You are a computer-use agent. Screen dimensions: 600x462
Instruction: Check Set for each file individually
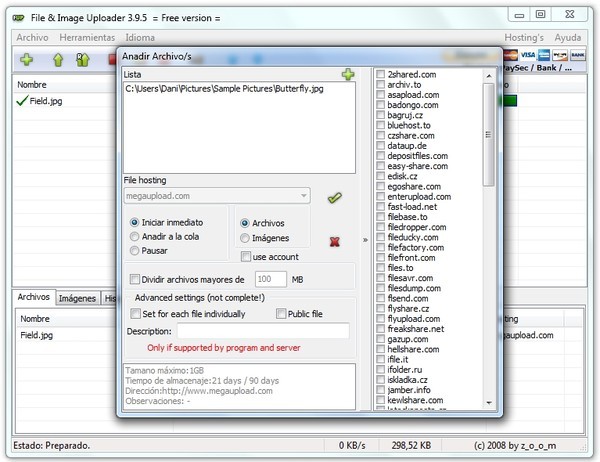point(135,314)
